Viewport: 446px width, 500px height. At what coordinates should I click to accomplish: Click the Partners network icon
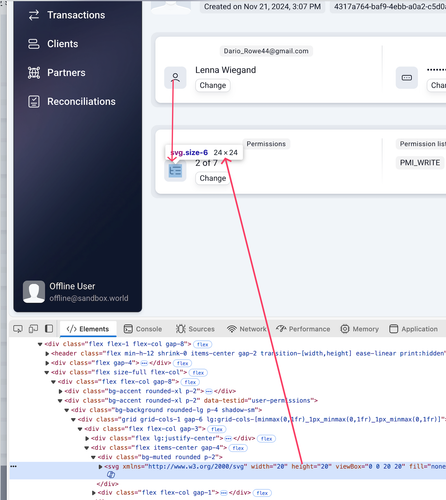pyautogui.click(x=34, y=73)
